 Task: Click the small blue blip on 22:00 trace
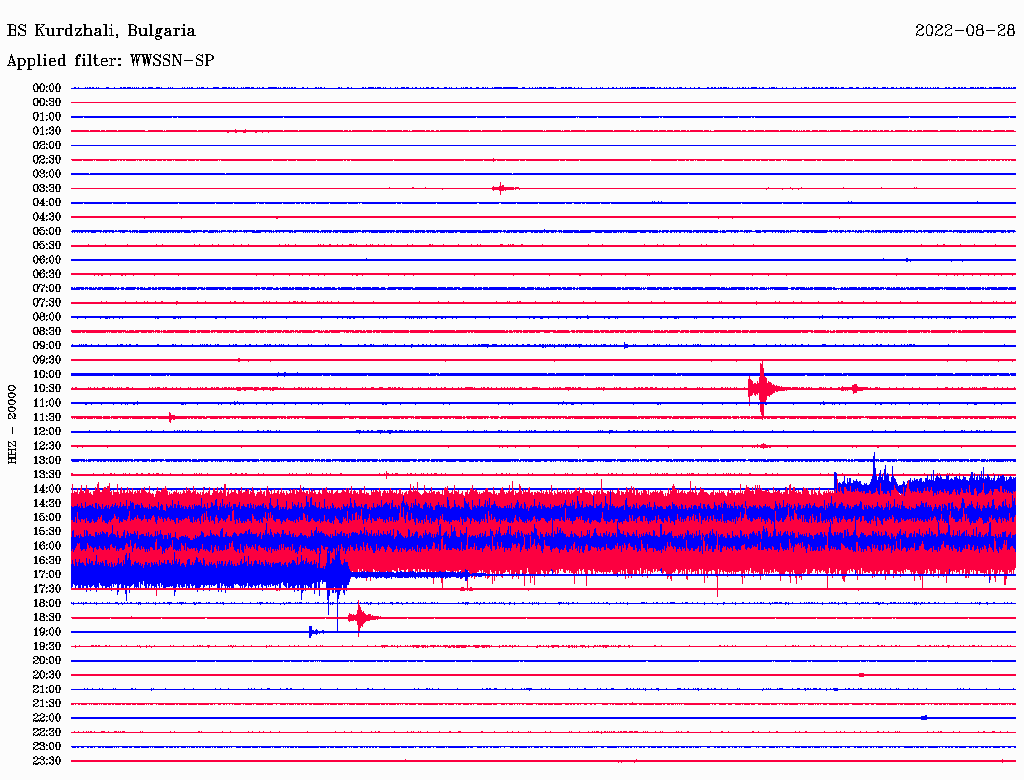pos(923,717)
